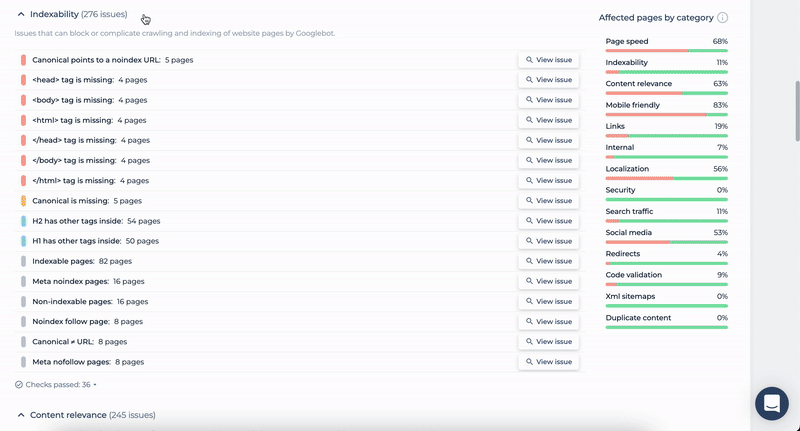The width and height of the screenshot is (800, 431).
Task: View issue for Canonical is missing
Action: pyautogui.click(x=548, y=201)
